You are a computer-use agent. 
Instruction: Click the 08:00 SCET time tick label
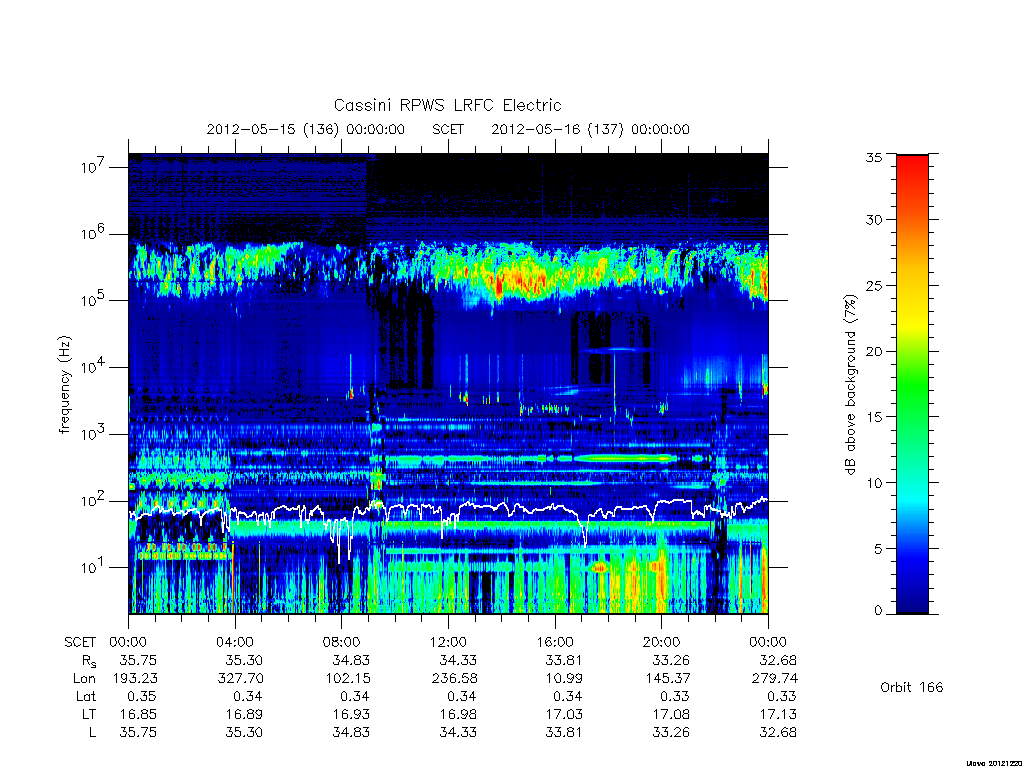(342, 642)
